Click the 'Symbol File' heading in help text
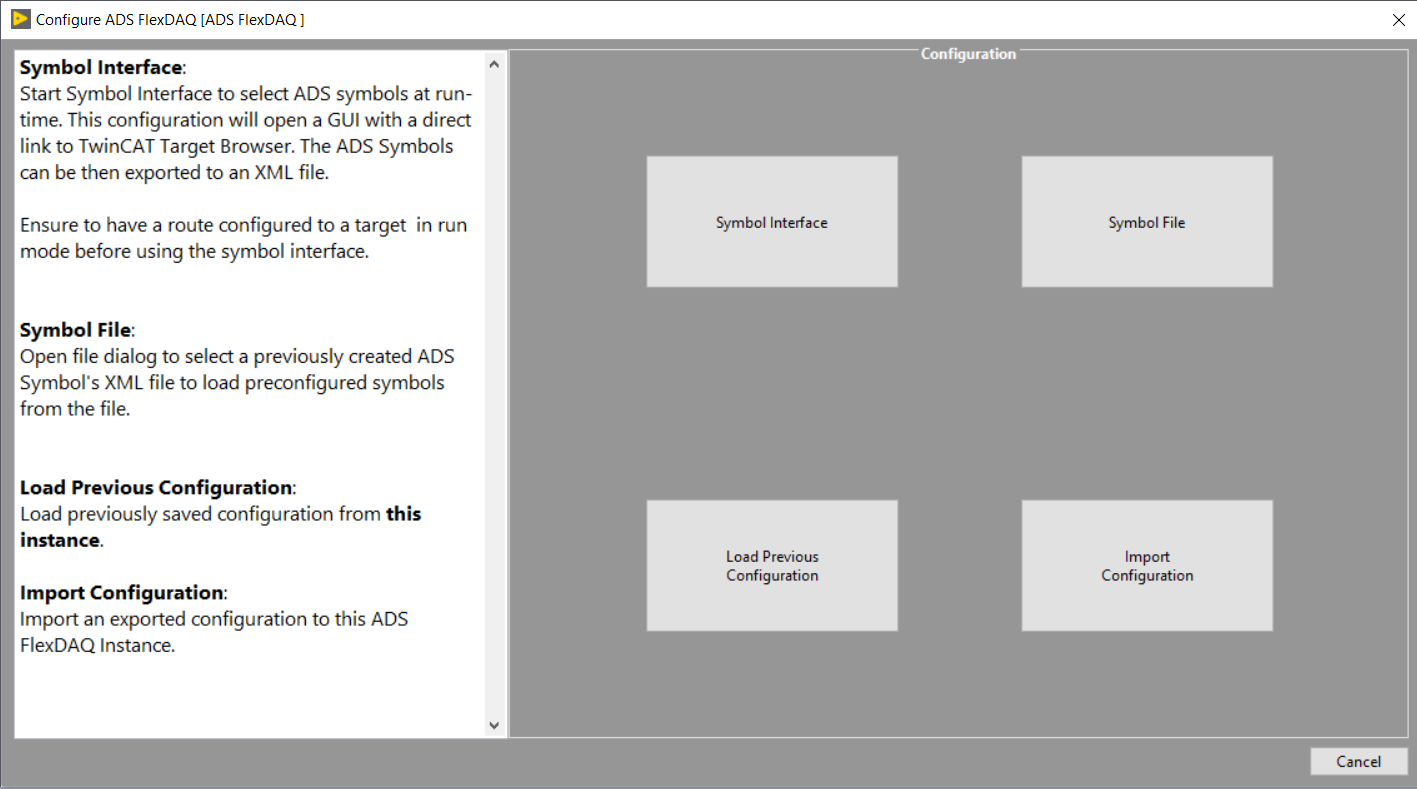 75,330
